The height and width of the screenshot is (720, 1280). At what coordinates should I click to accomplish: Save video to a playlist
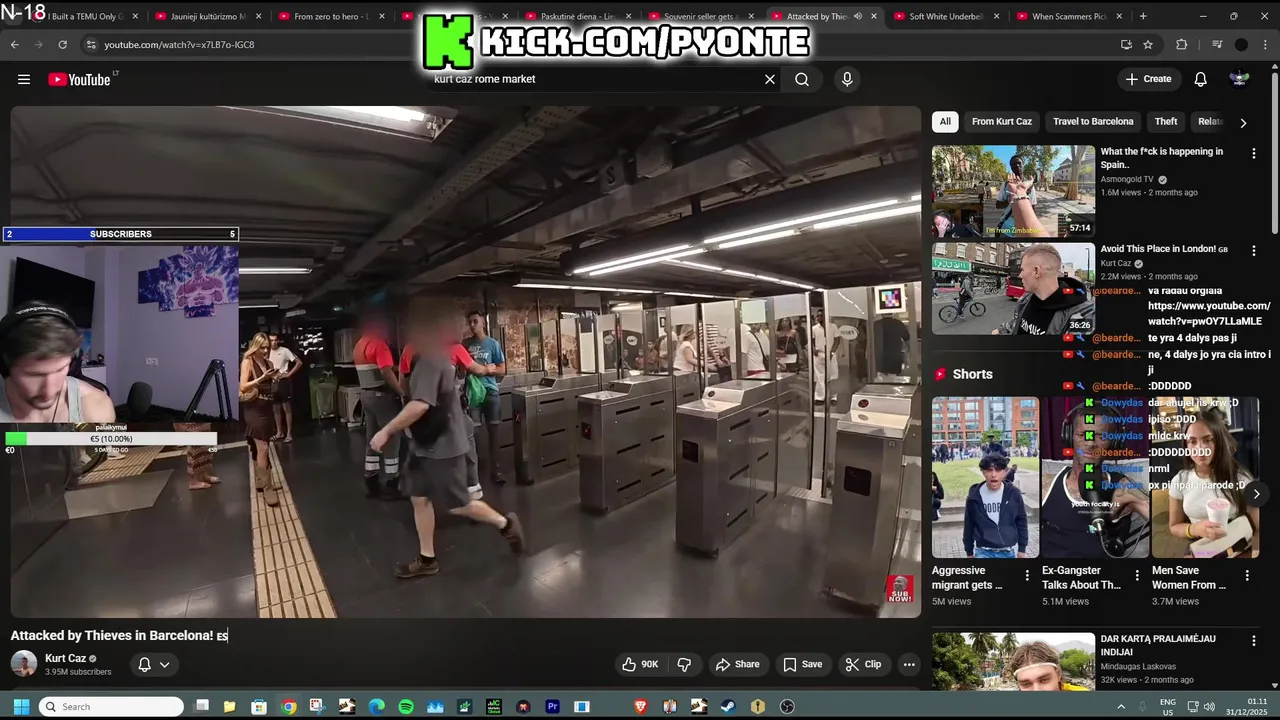pyautogui.click(x=802, y=664)
